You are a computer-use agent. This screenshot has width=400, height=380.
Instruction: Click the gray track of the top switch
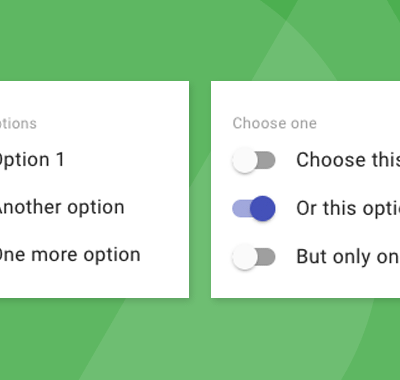[266, 160]
